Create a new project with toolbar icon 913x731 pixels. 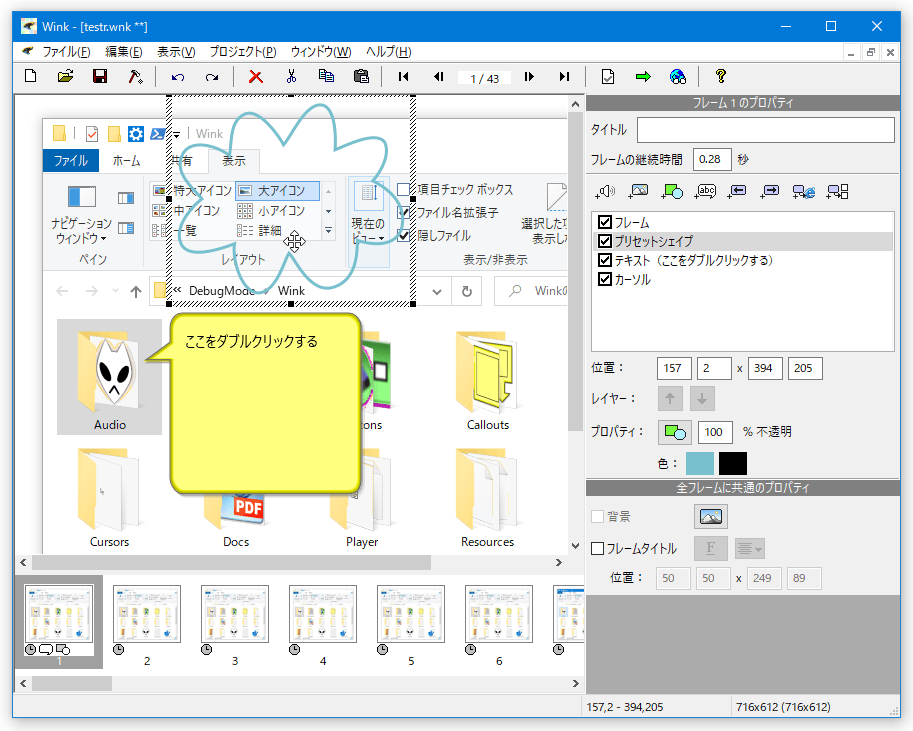point(30,76)
